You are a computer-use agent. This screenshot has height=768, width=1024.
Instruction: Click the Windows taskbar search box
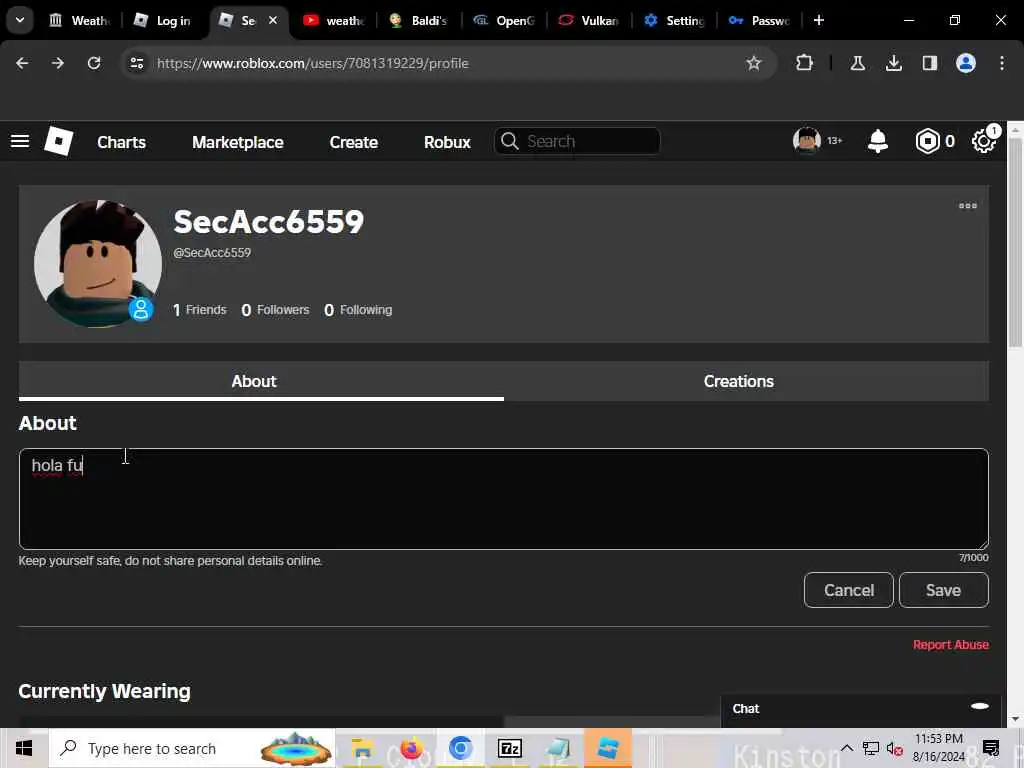[192, 748]
